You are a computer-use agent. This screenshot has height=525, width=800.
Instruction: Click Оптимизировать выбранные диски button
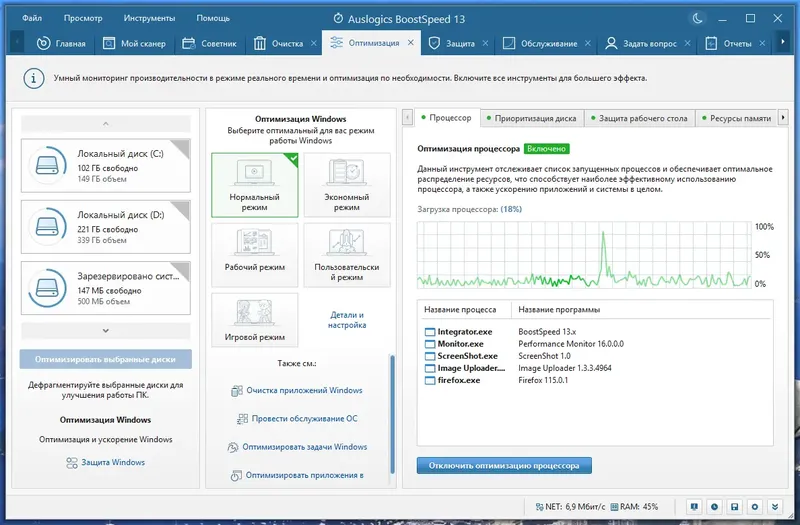[x=106, y=359]
